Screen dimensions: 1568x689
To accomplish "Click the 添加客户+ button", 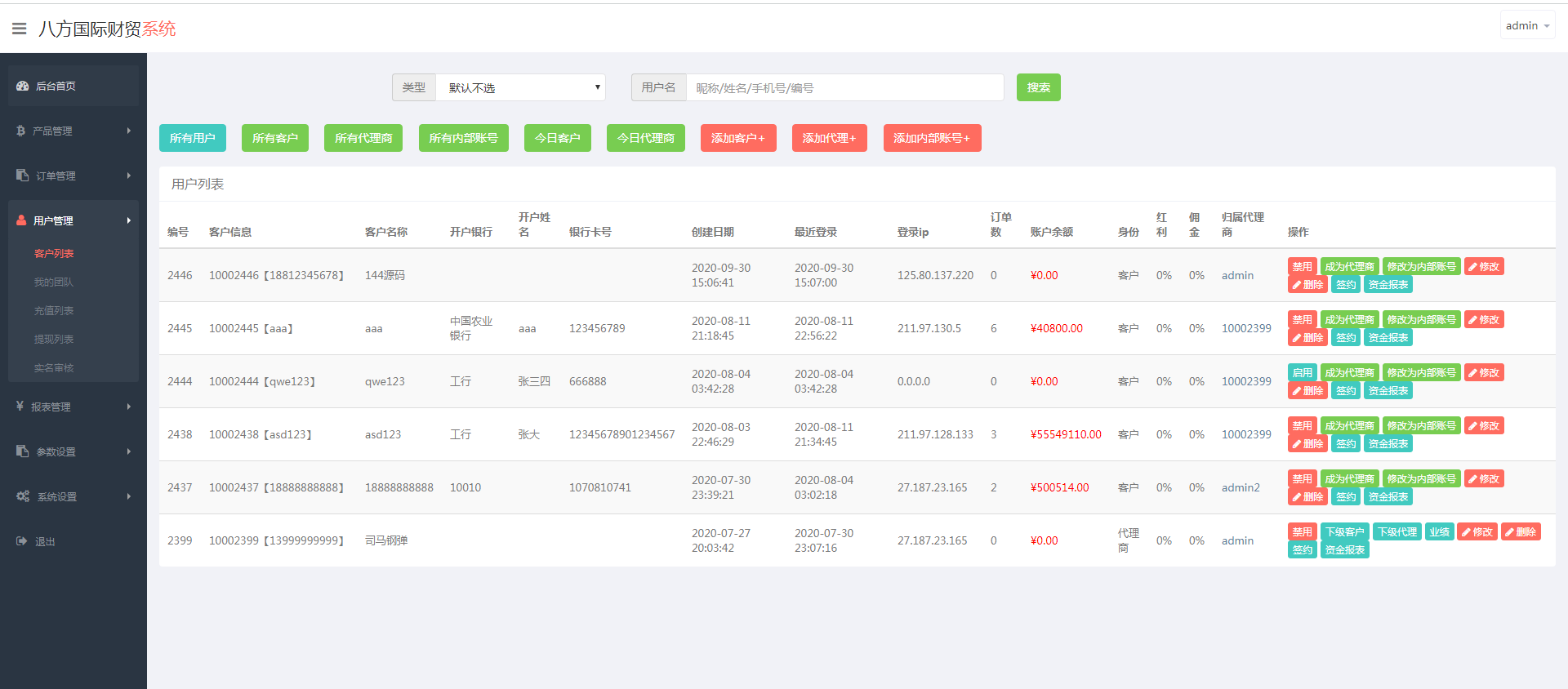I will tap(737, 138).
